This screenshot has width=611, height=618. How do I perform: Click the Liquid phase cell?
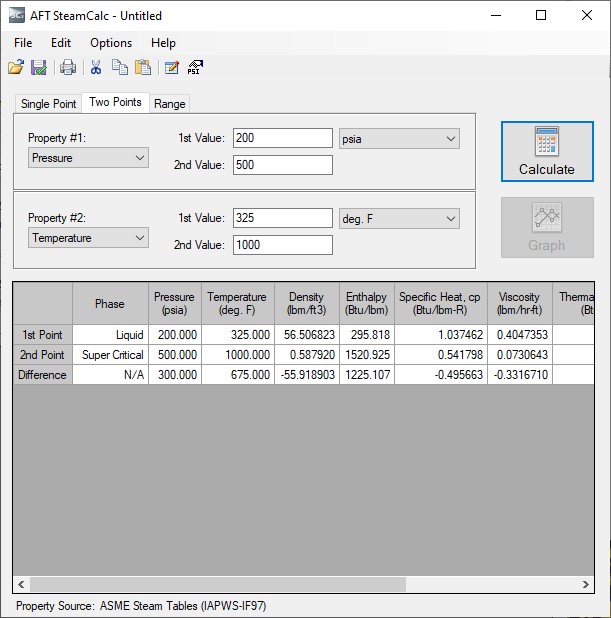point(110,335)
